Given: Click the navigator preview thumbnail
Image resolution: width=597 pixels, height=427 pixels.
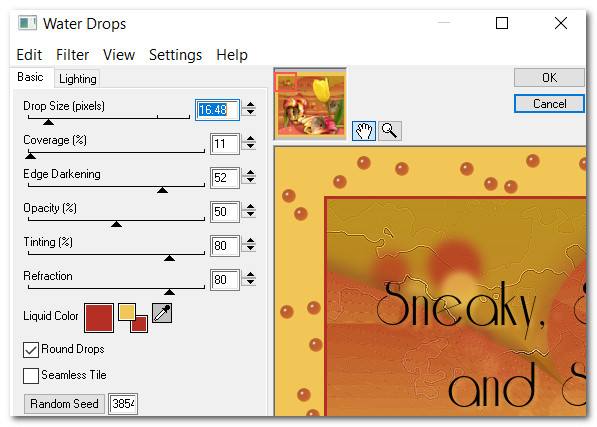Looking at the screenshot, I should (310, 104).
